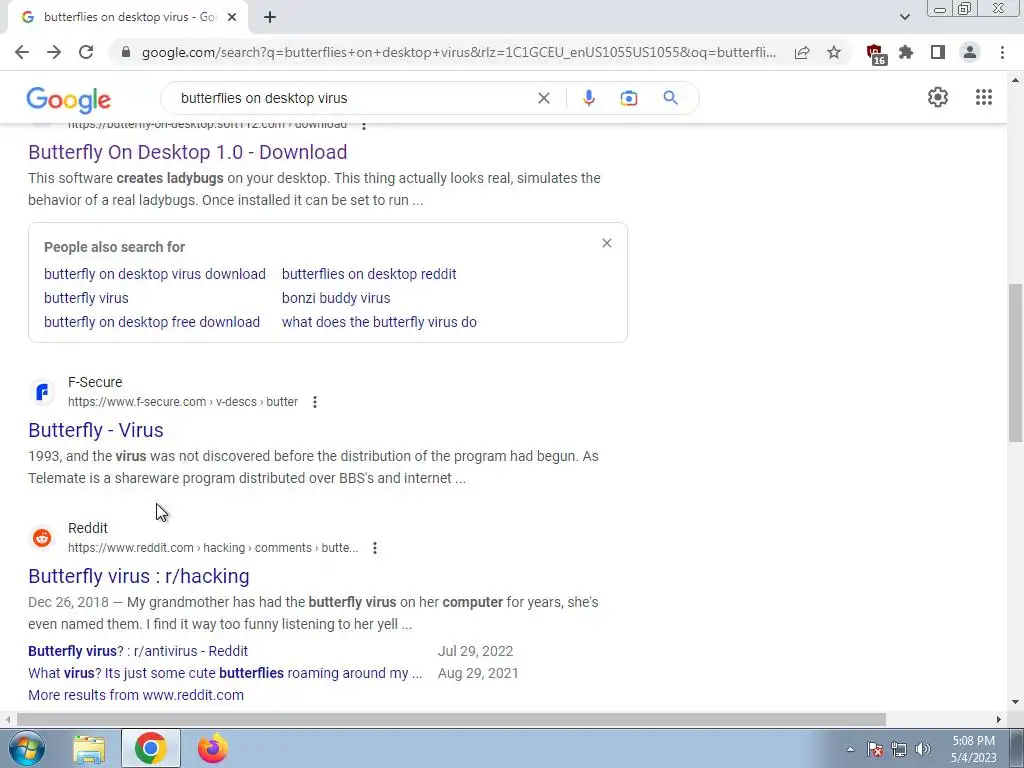Click the F-Secure site name text

[95, 382]
